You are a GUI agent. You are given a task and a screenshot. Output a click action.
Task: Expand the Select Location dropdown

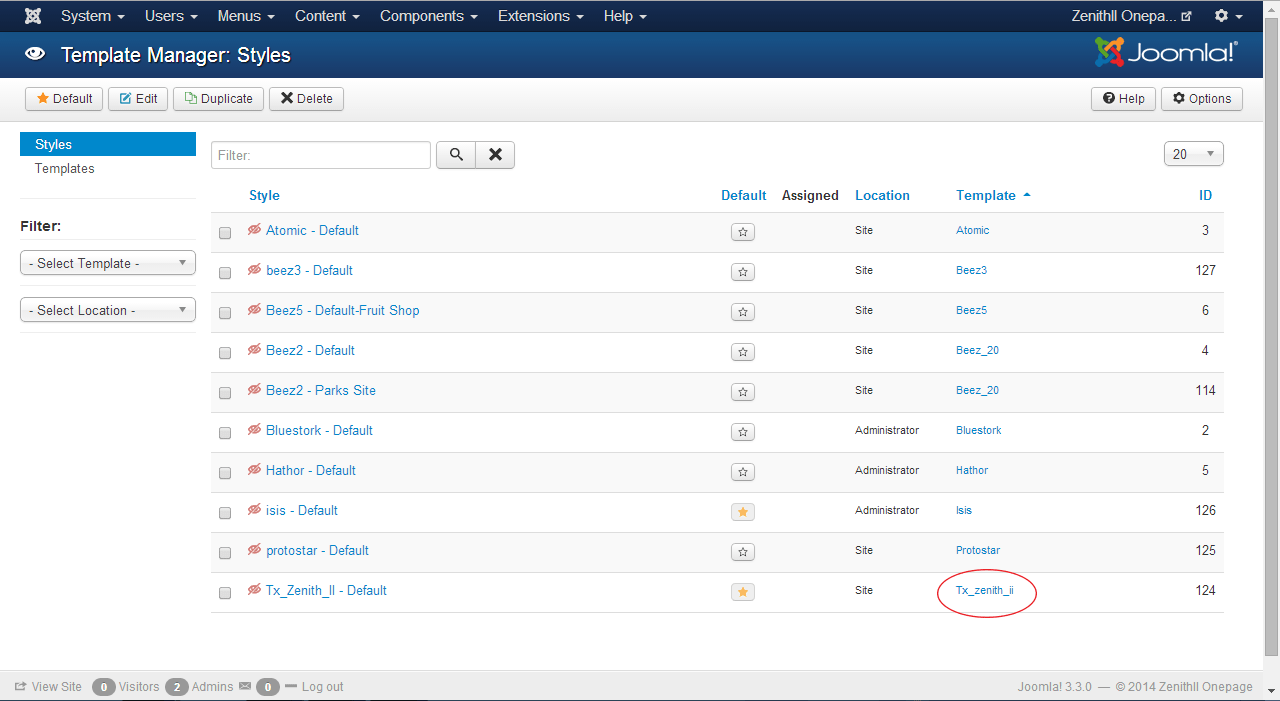(108, 310)
